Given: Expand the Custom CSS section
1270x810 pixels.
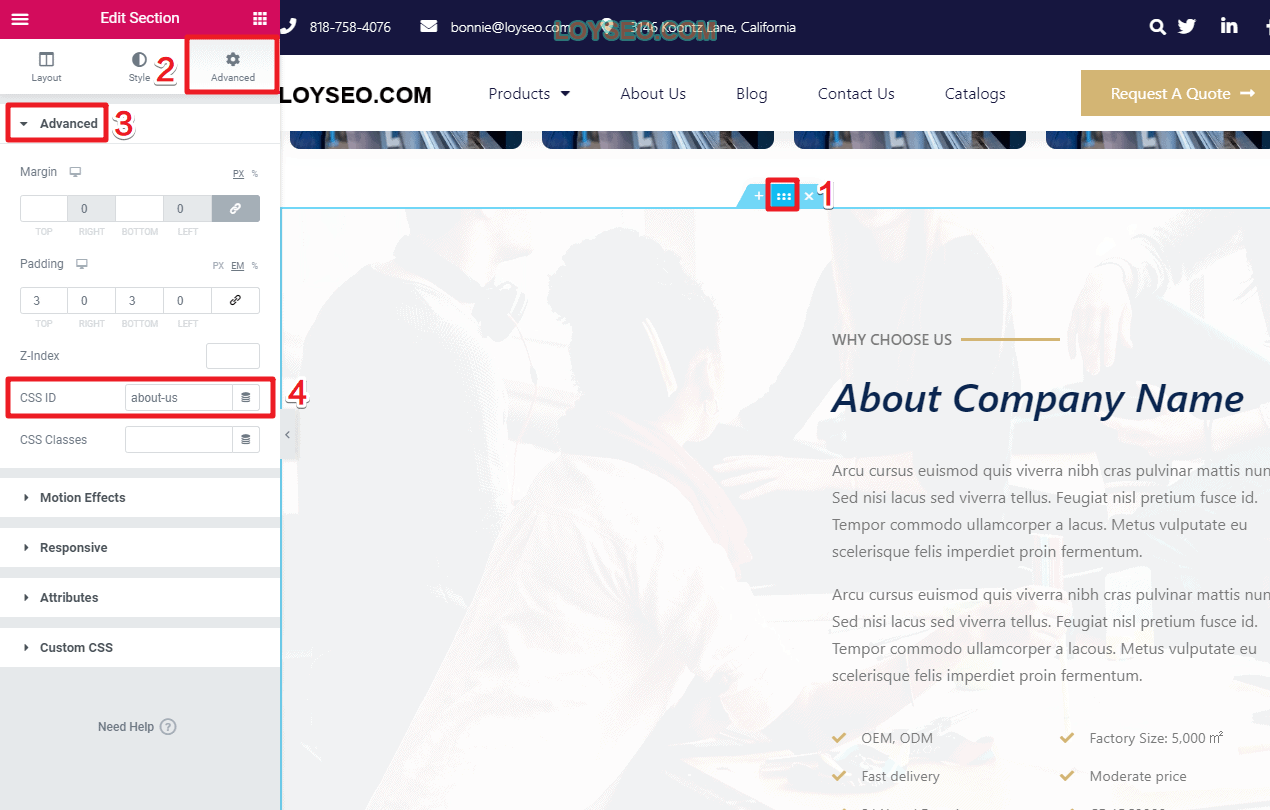Looking at the screenshot, I should point(140,648).
